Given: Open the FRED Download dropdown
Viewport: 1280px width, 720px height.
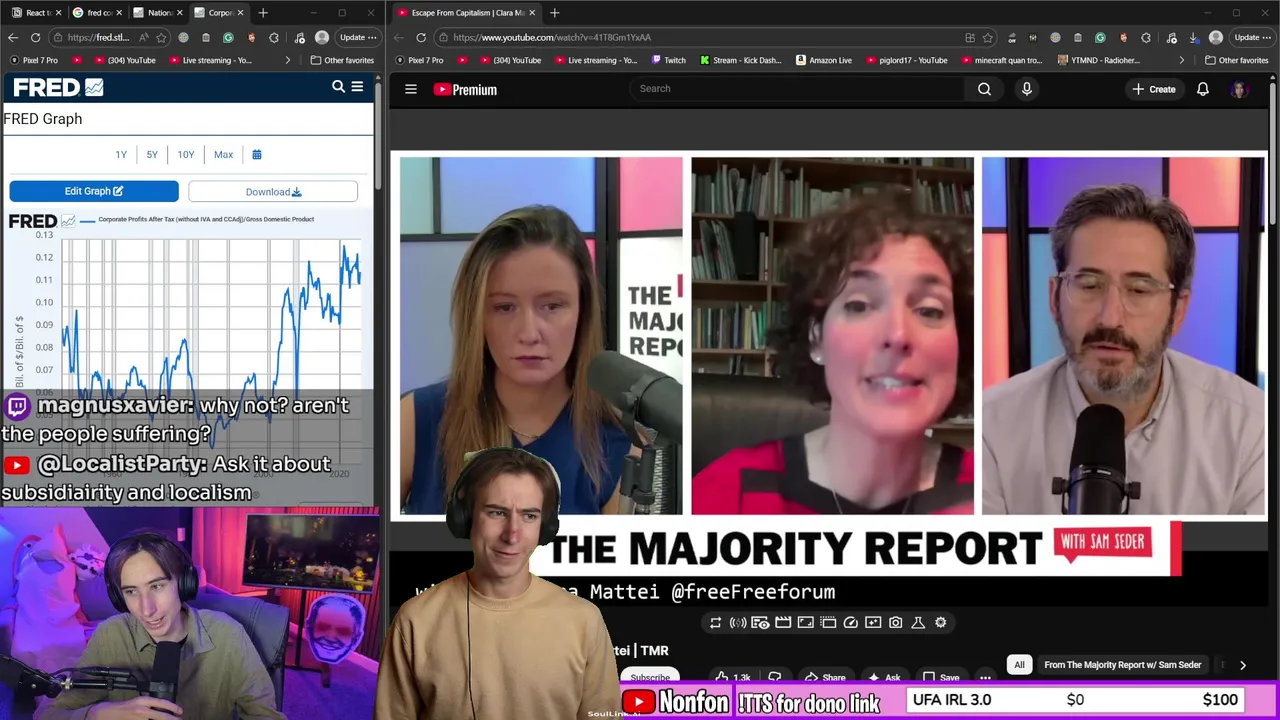Looking at the screenshot, I should tap(273, 191).
